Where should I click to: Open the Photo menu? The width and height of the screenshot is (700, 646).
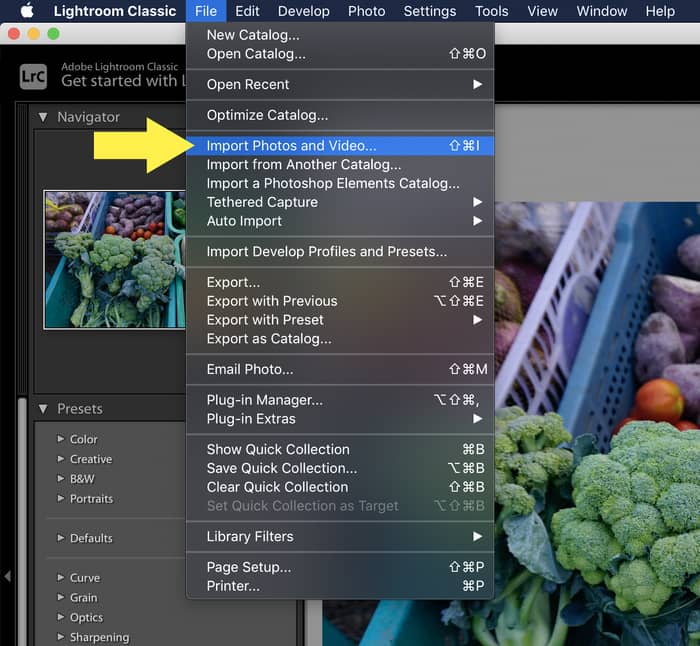click(367, 11)
